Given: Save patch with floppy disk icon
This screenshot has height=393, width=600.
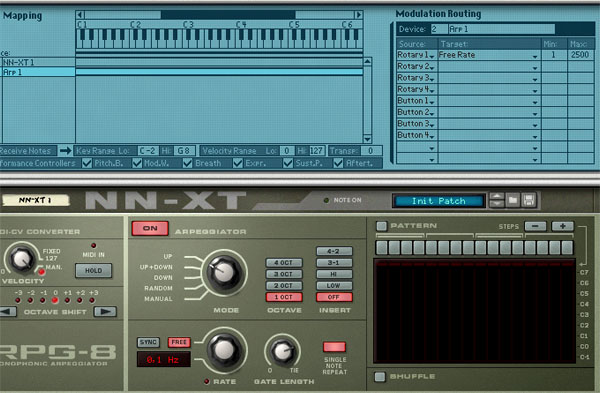Looking at the screenshot, I should click(529, 200).
